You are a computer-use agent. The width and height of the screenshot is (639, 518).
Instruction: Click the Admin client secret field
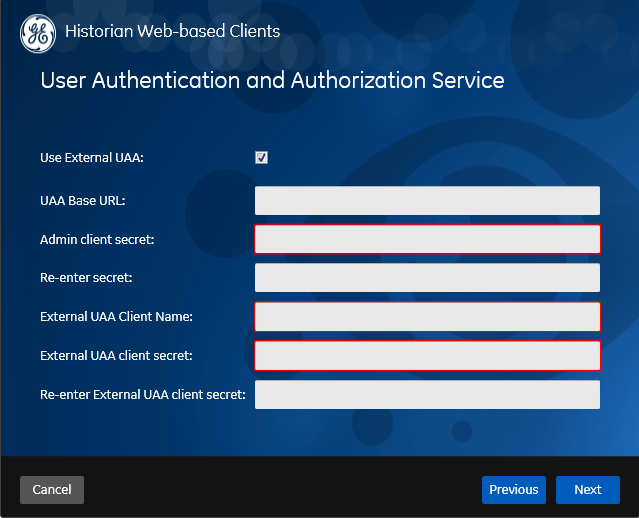[x=427, y=239]
